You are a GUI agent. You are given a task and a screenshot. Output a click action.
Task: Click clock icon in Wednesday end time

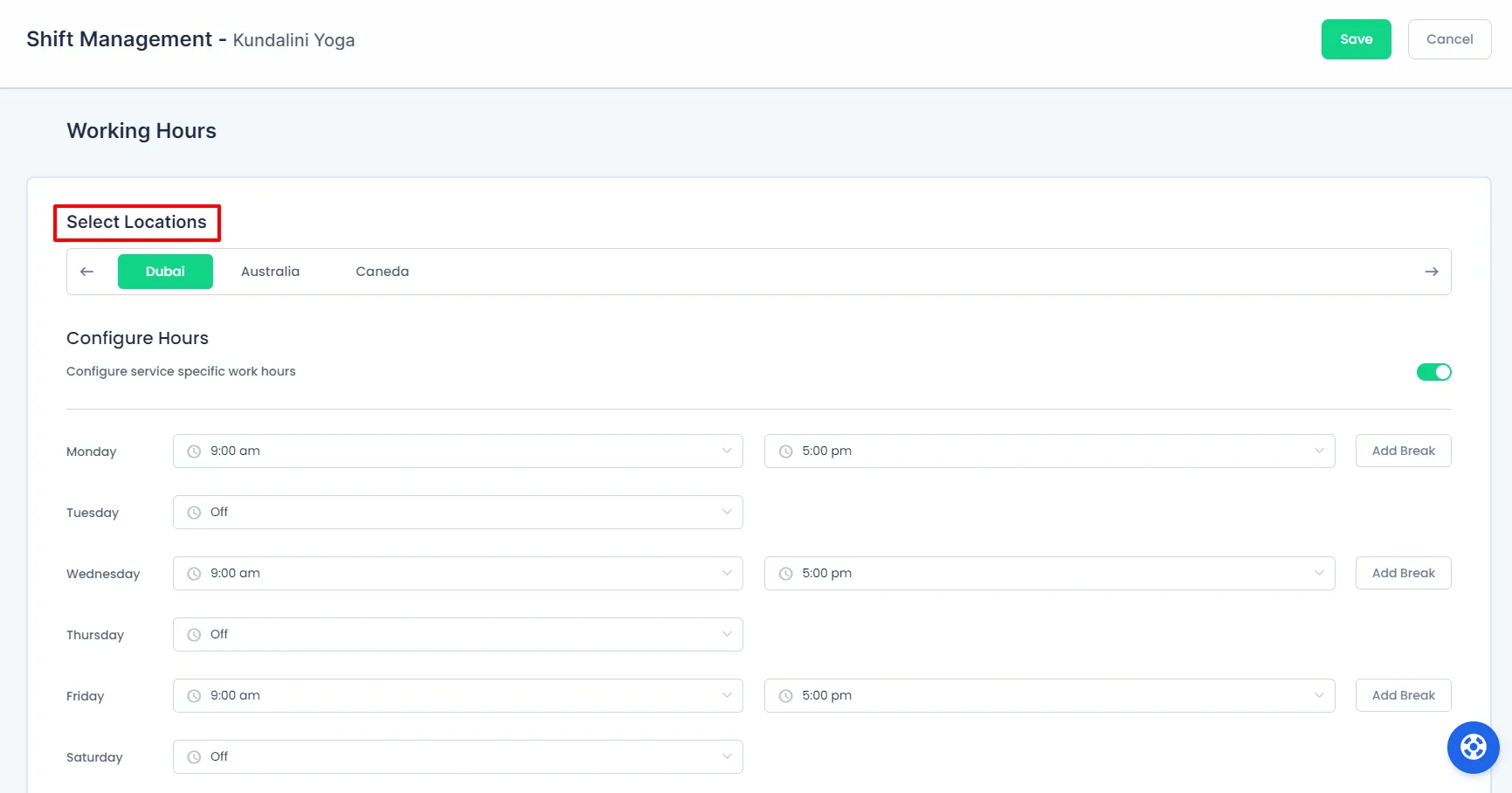pos(785,574)
